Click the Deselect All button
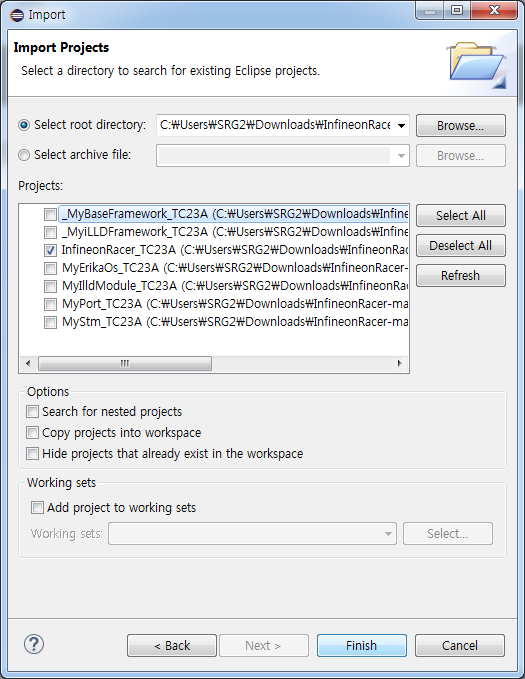The width and height of the screenshot is (525, 679). tap(460, 246)
